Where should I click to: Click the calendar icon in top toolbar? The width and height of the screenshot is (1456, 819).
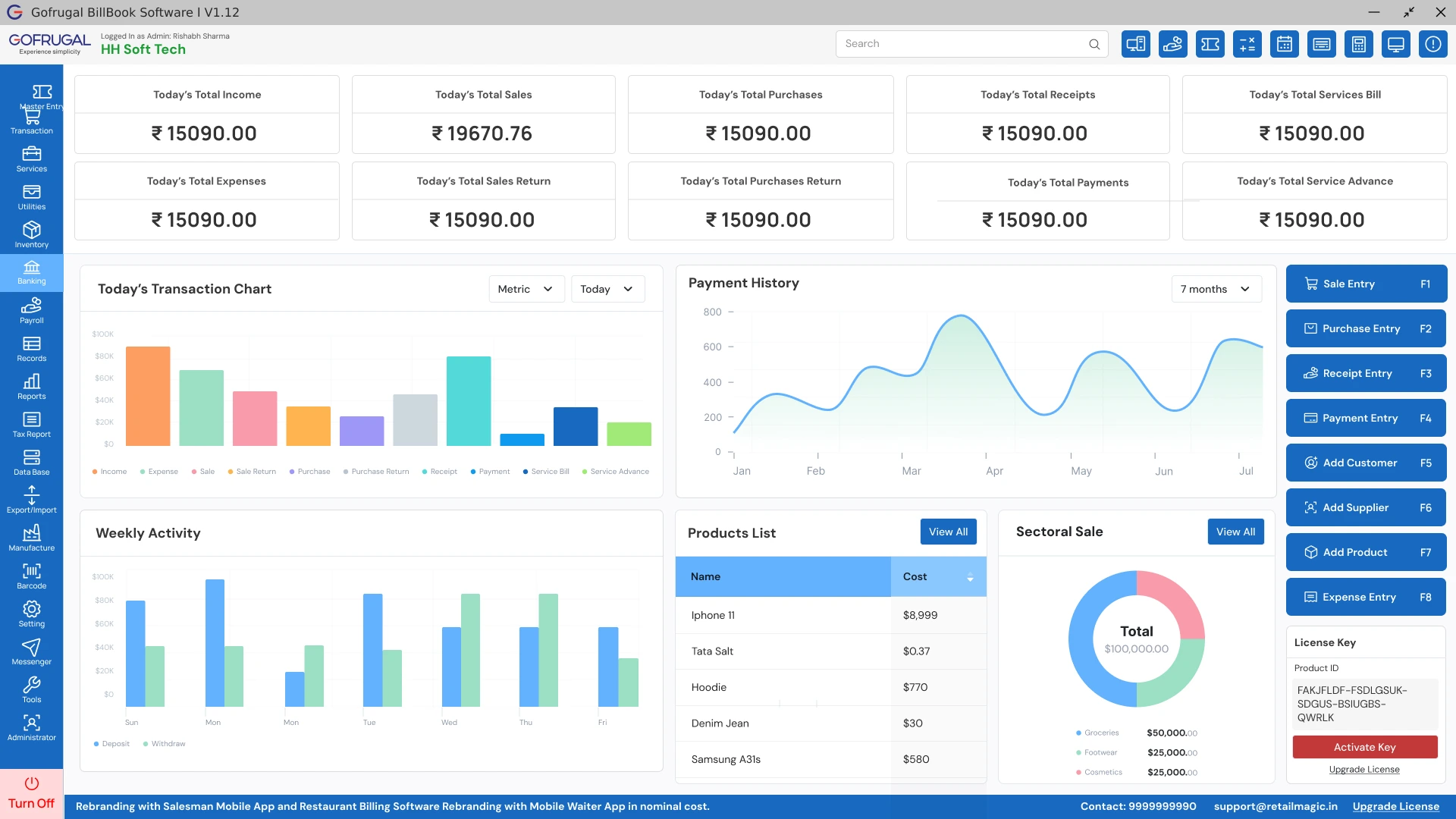1284,44
